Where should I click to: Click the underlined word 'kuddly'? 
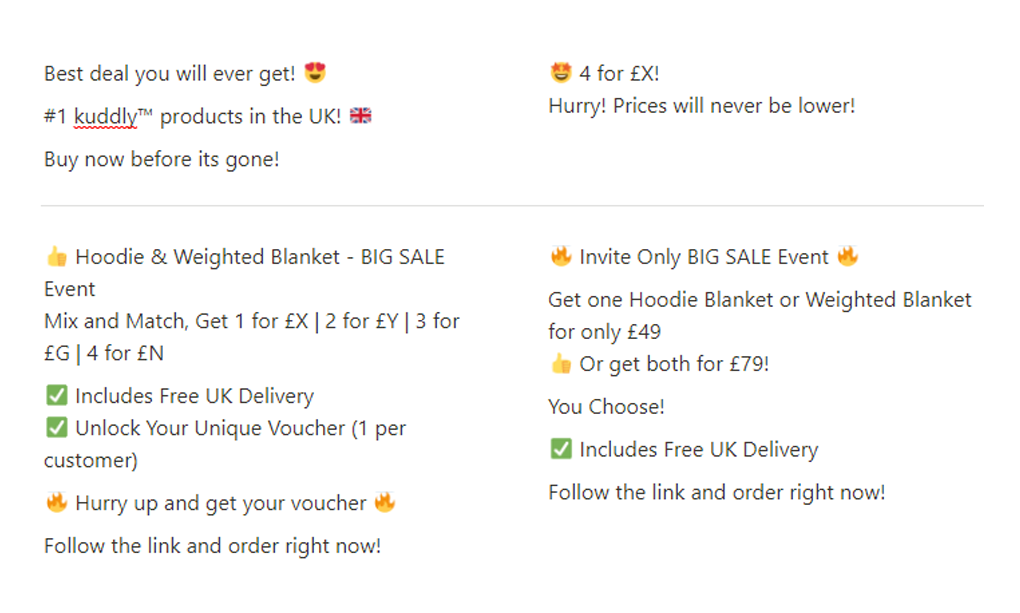pos(105,117)
